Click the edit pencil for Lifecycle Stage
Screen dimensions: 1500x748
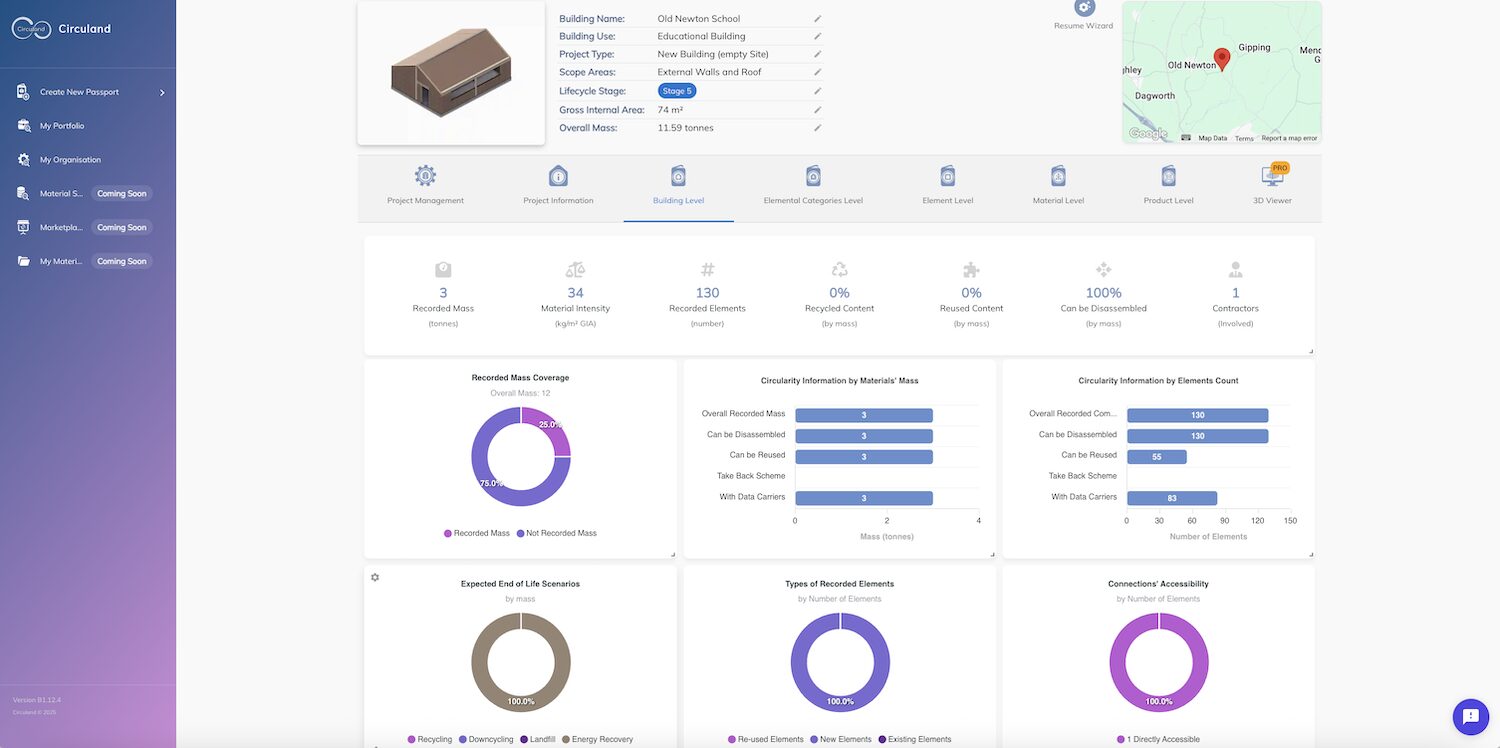coord(817,91)
